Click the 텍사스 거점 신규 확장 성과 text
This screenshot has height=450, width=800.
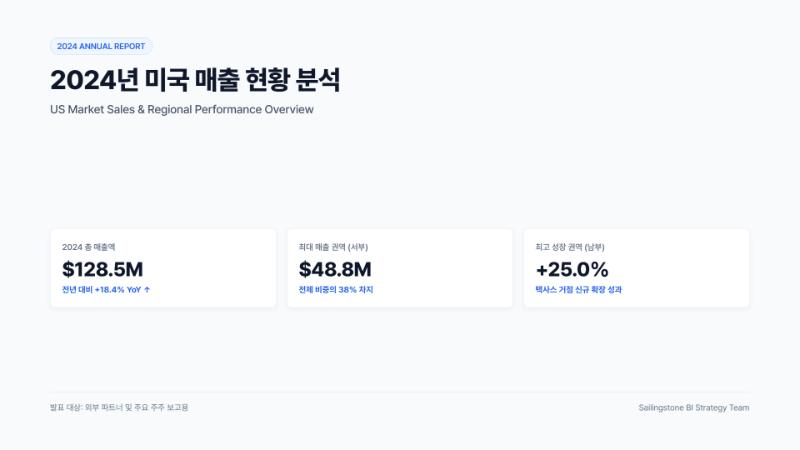pyautogui.click(x=579, y=289)
